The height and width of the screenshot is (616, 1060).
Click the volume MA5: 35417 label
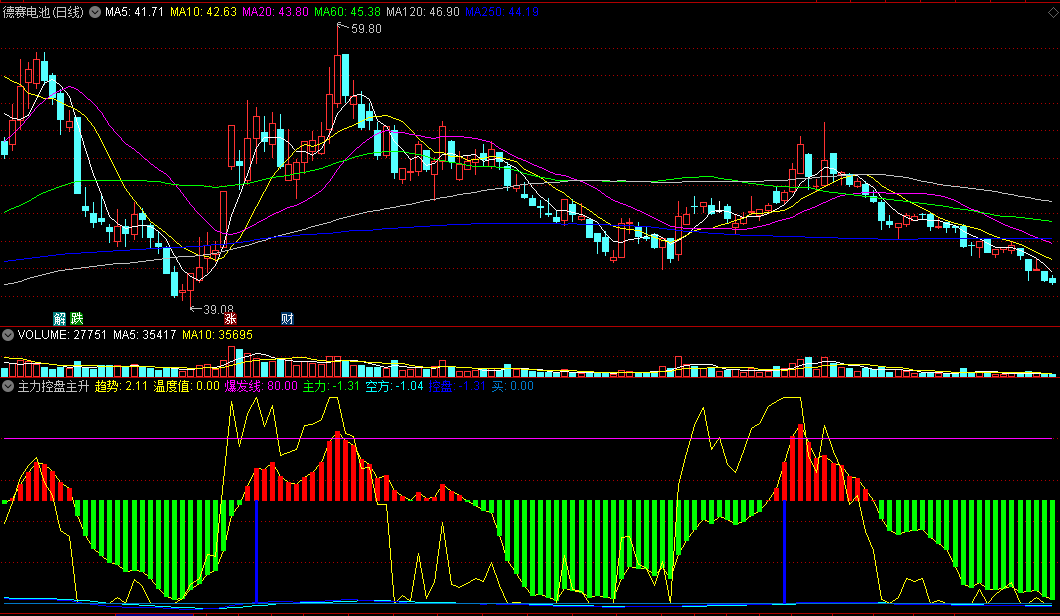(145, 335)
